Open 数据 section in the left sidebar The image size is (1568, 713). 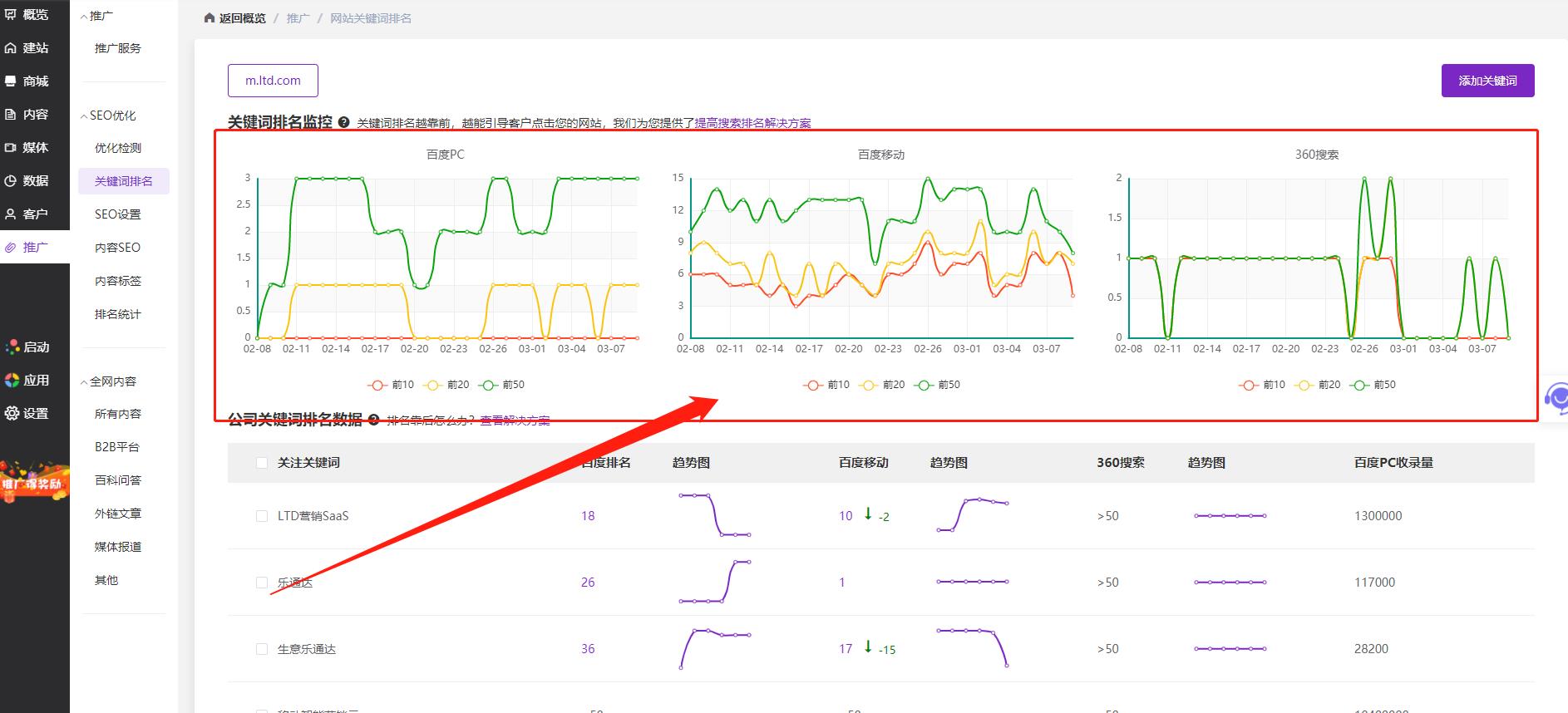27,180
